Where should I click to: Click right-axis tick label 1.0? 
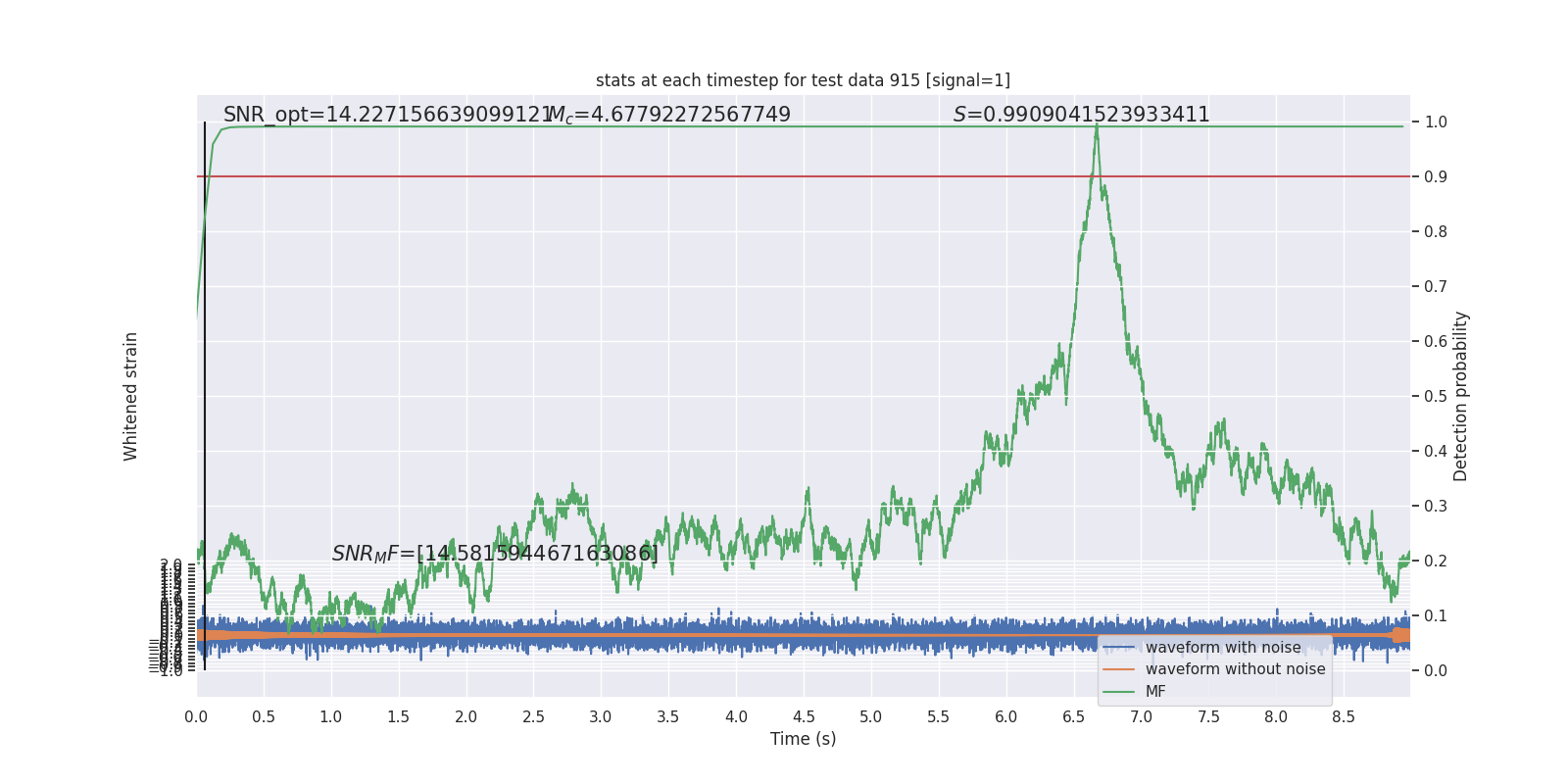coord(1436,122)
